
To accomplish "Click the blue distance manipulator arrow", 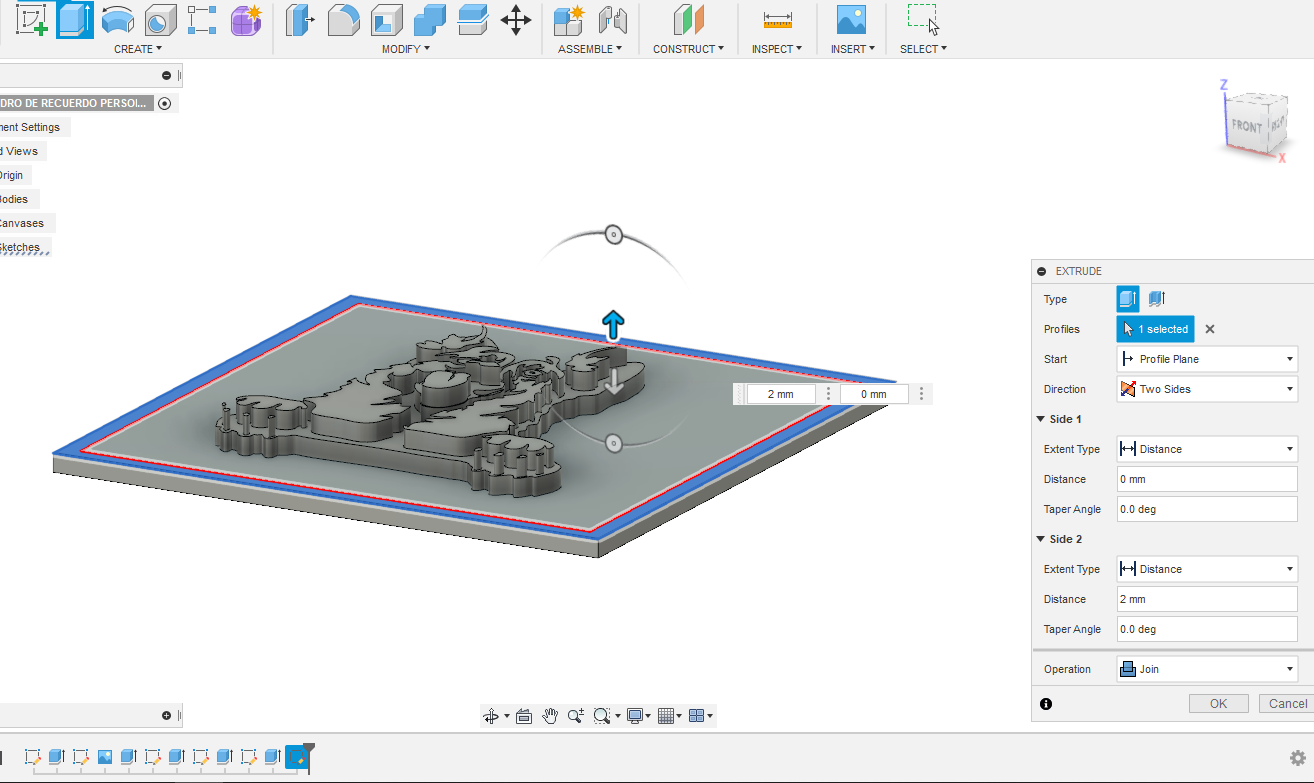I will [x=613, y=324].
